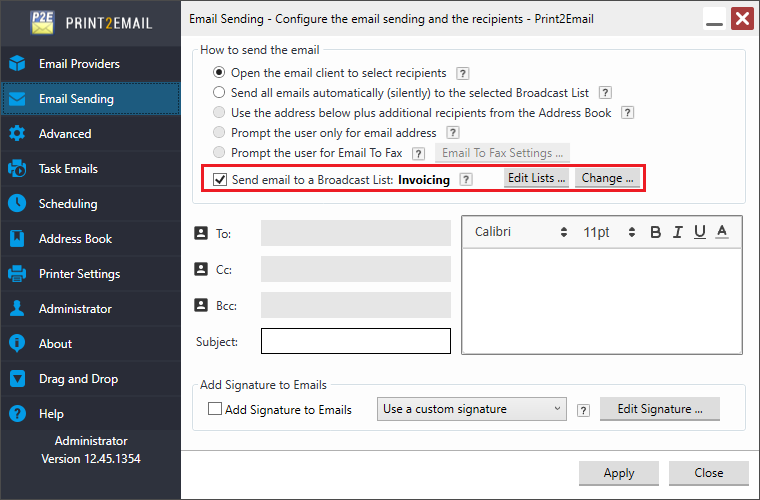This screenshot has width=760, height=500.
Task: Click the Cc recipients field
Action: tap(356, 269)
